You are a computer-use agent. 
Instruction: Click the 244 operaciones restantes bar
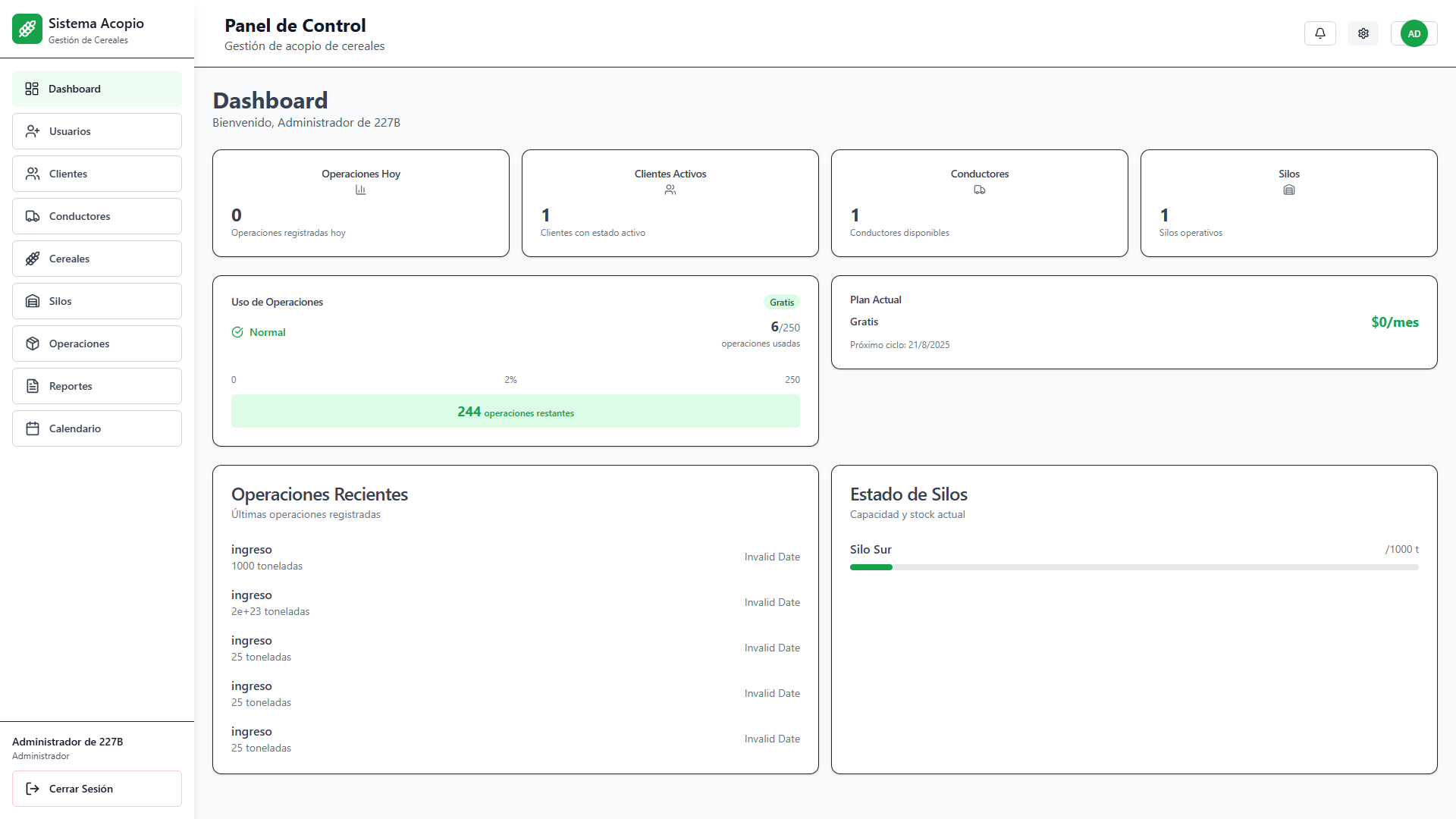click(x=516, y=412)
